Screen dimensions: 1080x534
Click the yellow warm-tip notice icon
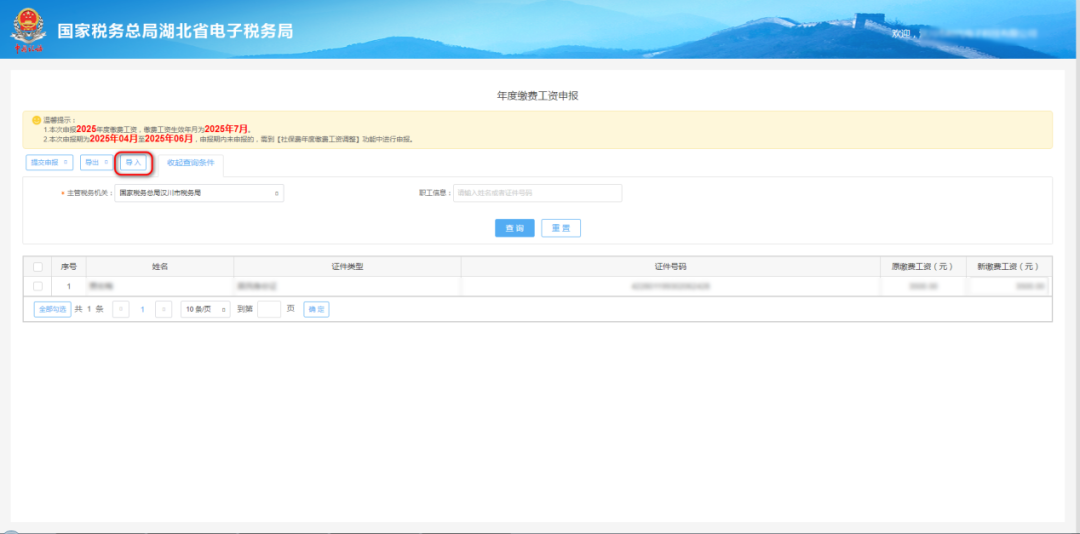(x=35, y=119)
